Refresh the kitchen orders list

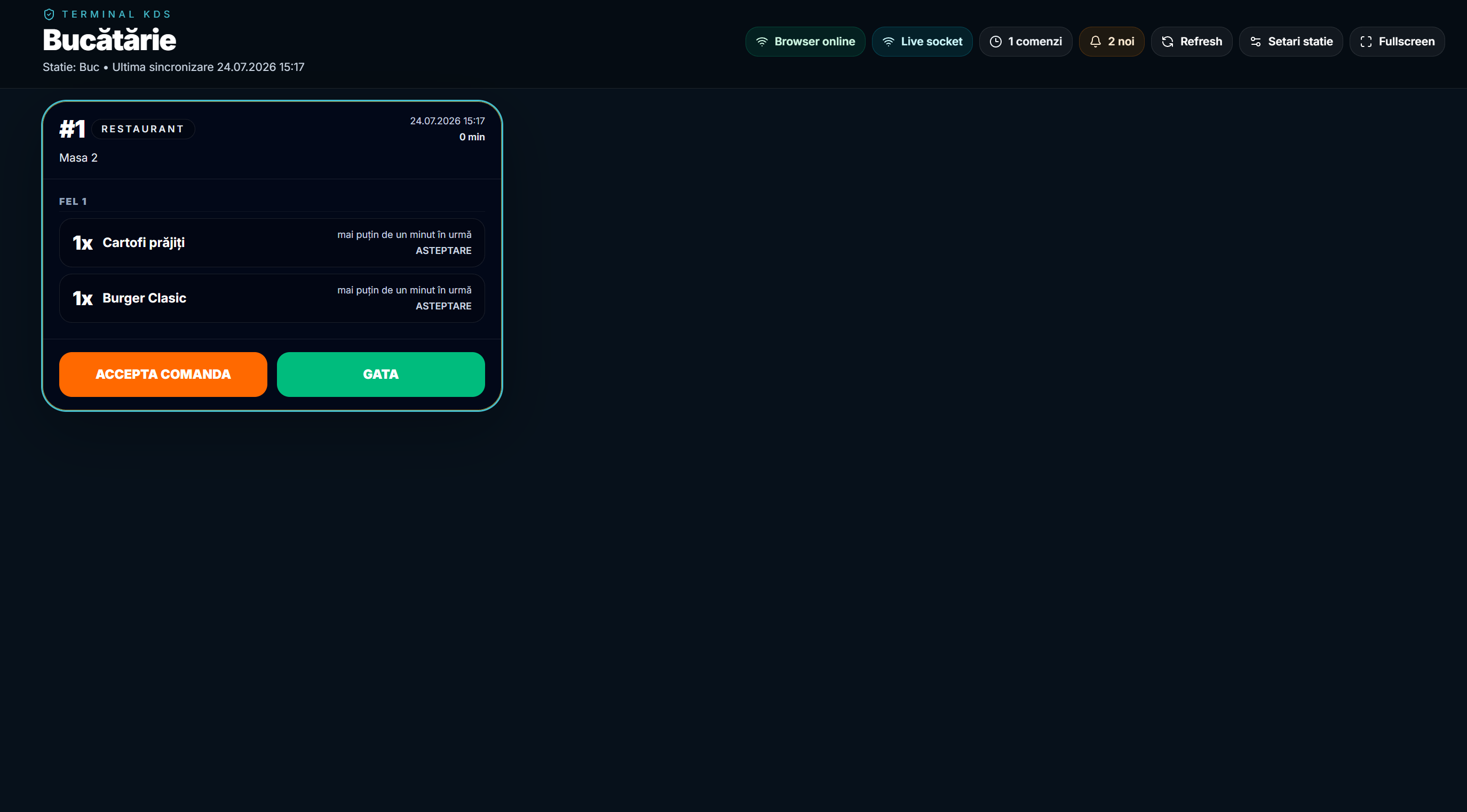click(x=1191, y=42)
